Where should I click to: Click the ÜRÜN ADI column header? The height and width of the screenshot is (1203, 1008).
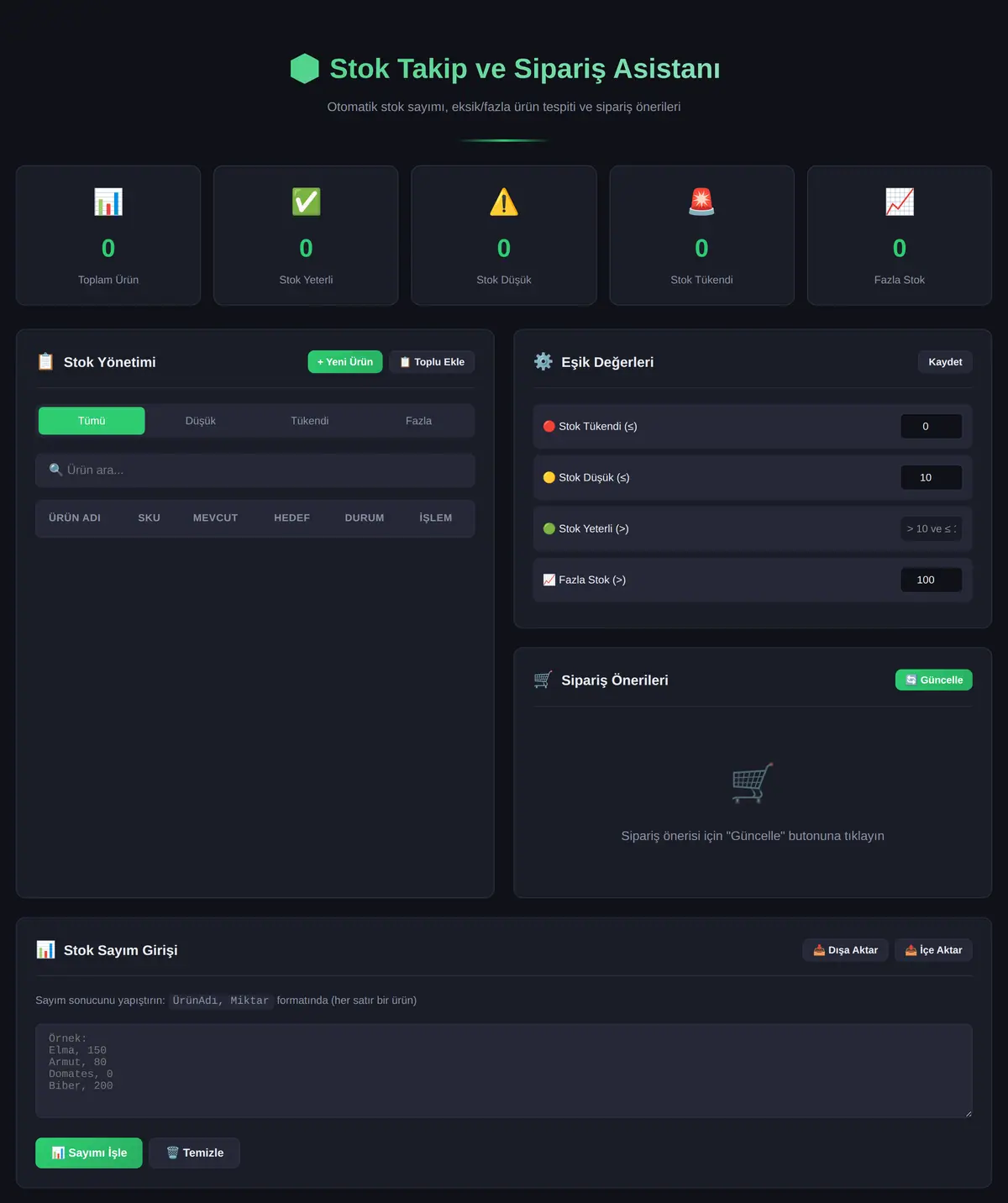75,518
